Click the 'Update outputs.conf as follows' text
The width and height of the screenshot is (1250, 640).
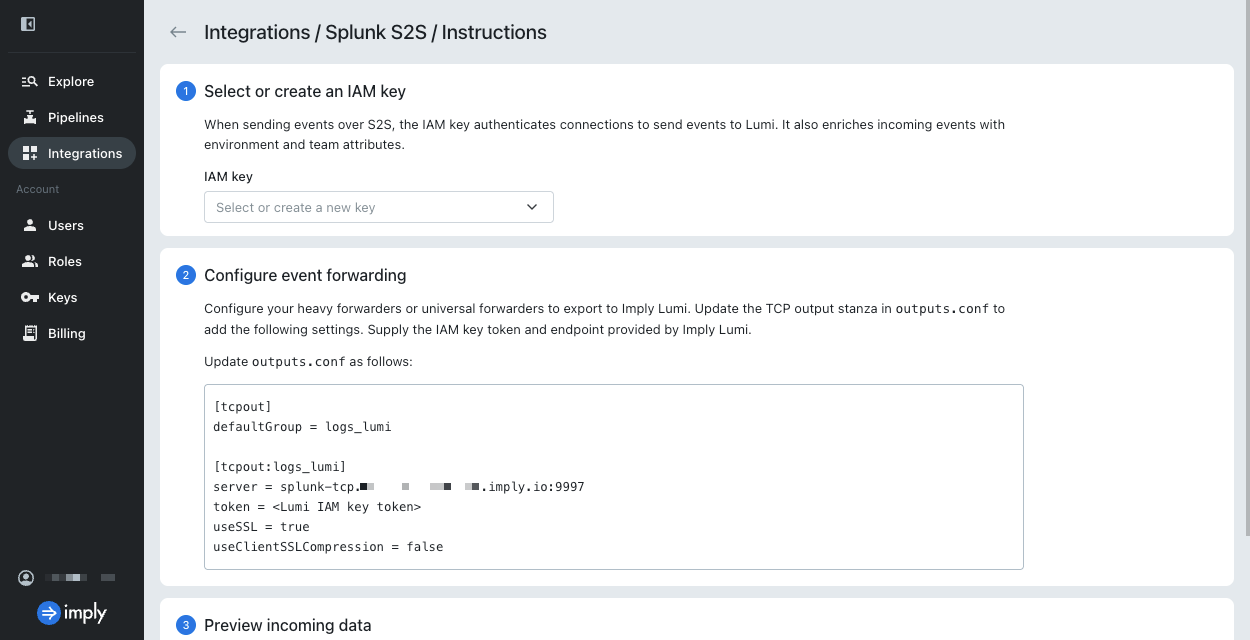pos(308,361)
